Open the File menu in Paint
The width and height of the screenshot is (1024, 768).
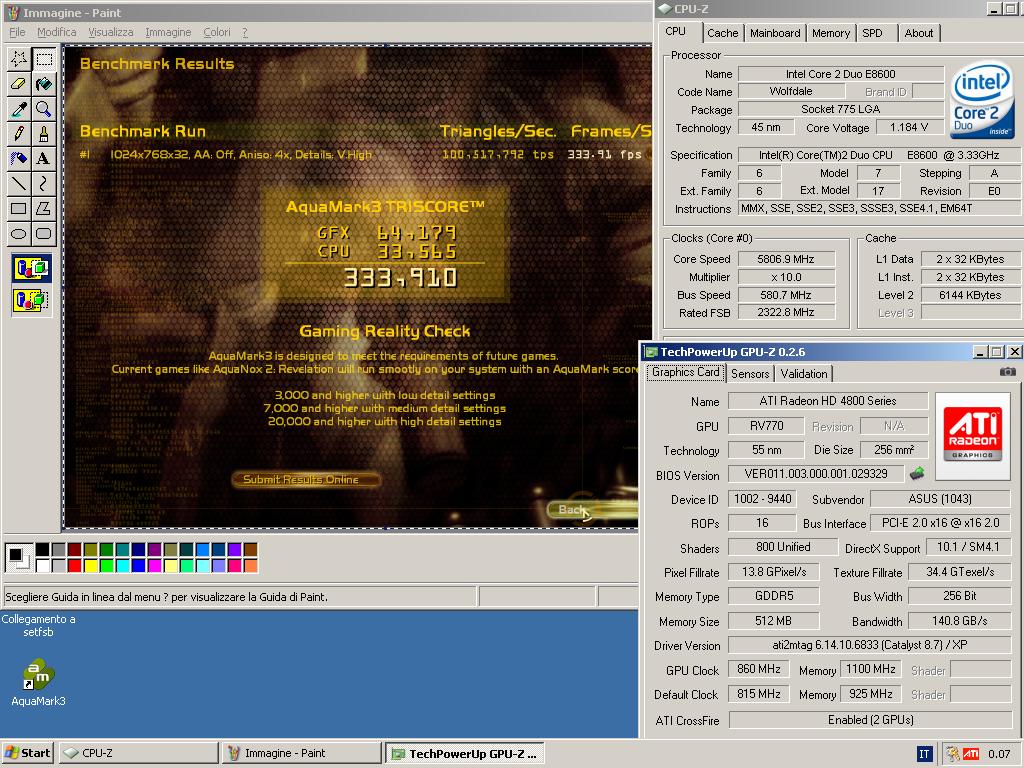pos(17,32)
